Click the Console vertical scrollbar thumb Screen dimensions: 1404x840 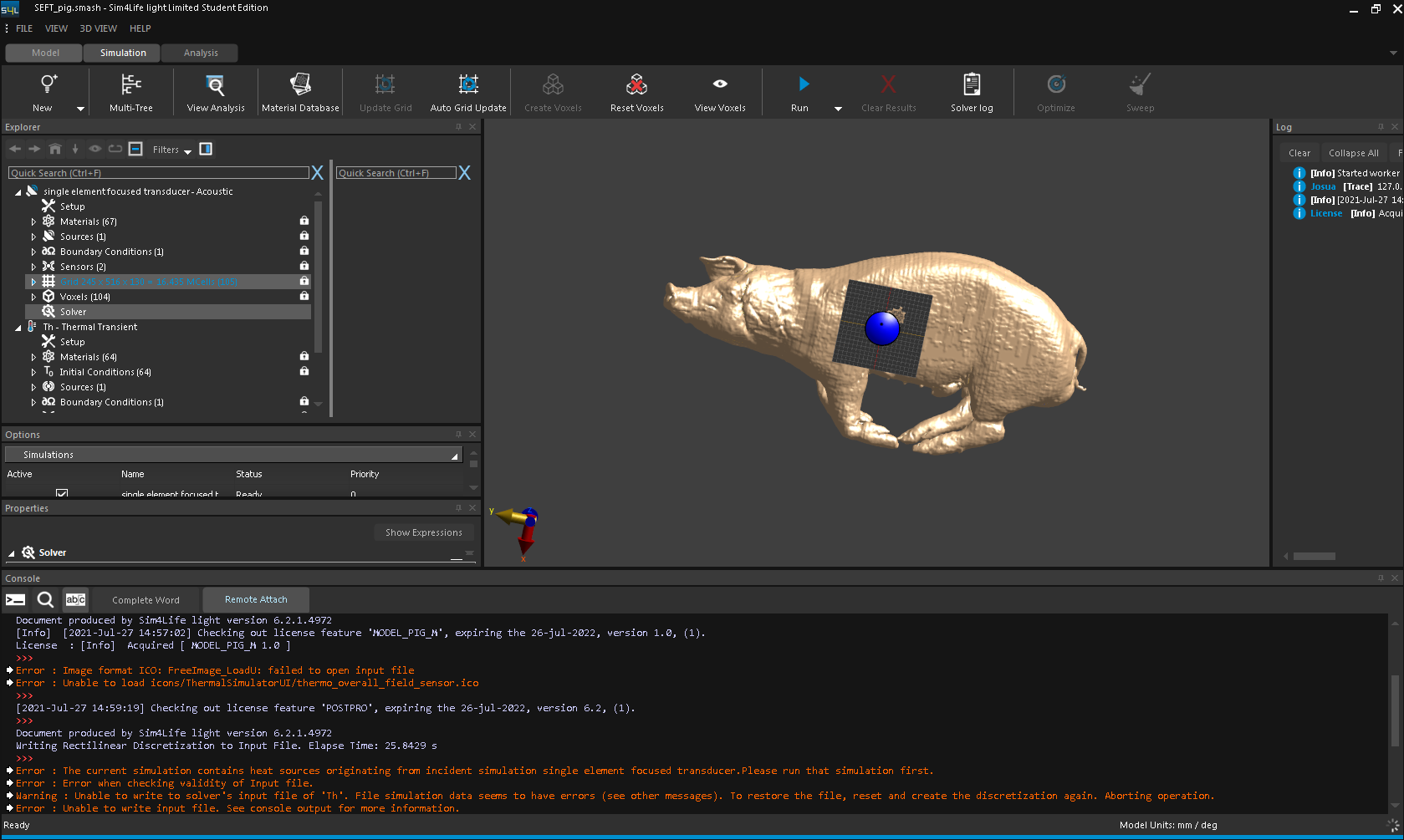coord(1395,710)
